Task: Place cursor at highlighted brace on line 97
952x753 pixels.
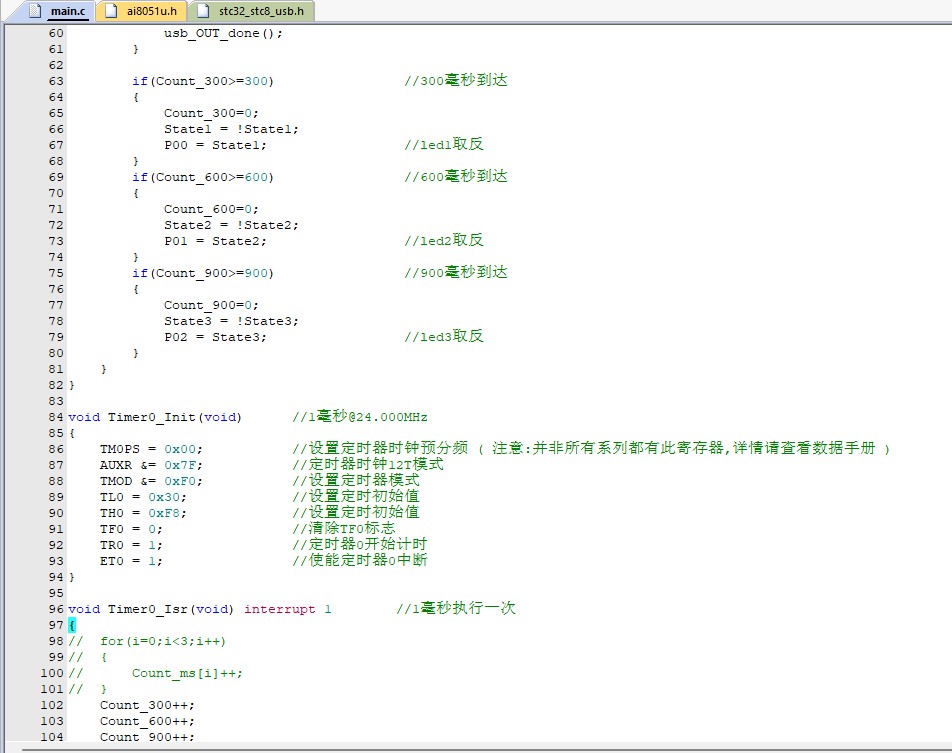Action: click(72, 625)
